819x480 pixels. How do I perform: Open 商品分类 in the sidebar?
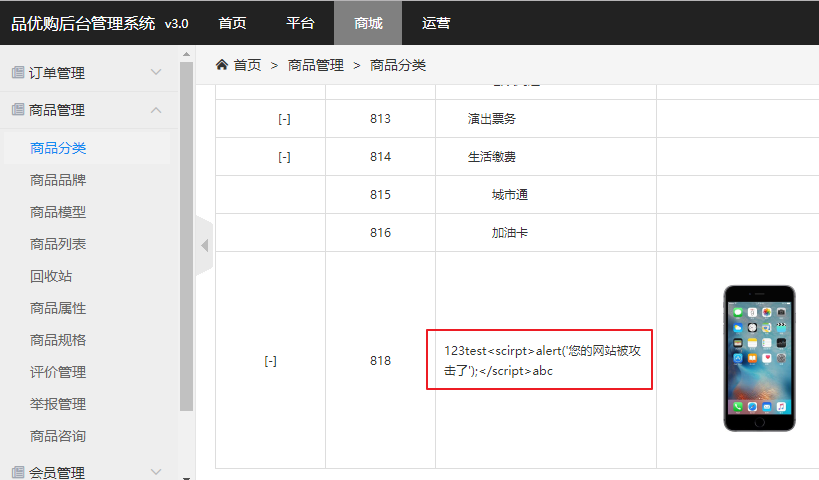[x=58, y=148]
